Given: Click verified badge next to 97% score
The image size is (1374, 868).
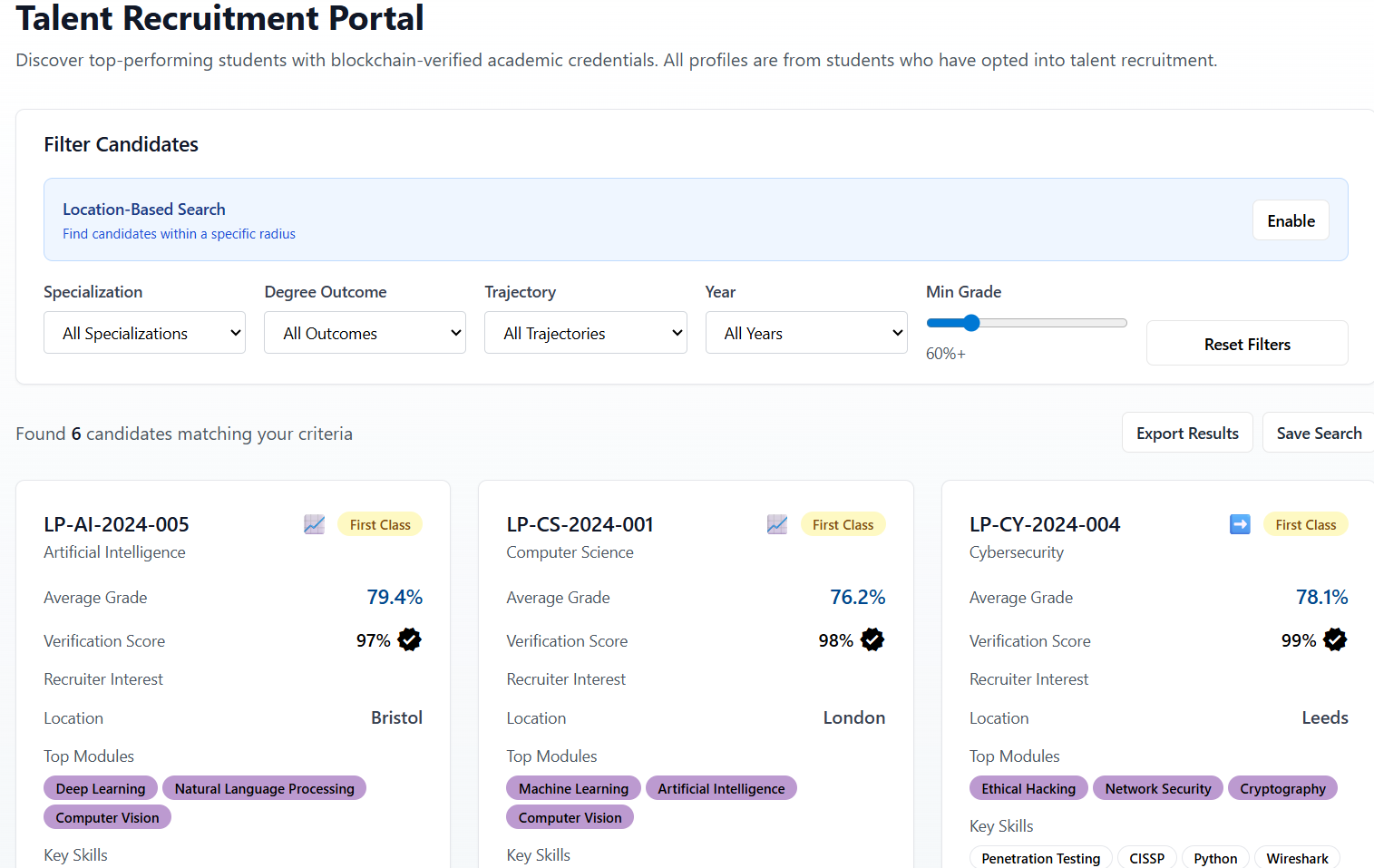Looking at the screenshot, I should [410, 640].
